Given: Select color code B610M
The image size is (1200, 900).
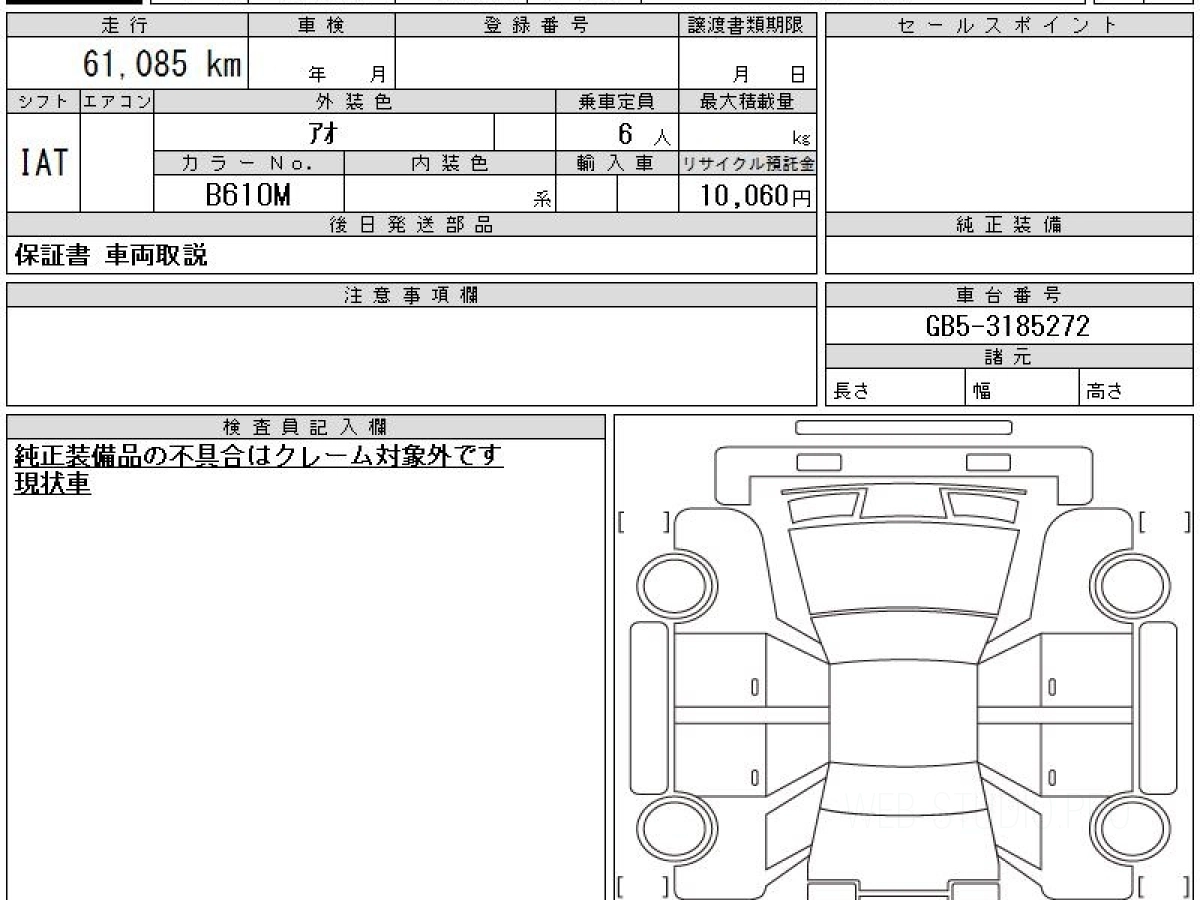Looking at the screenshot, I should pyautogui.click(x=248, y=194).
